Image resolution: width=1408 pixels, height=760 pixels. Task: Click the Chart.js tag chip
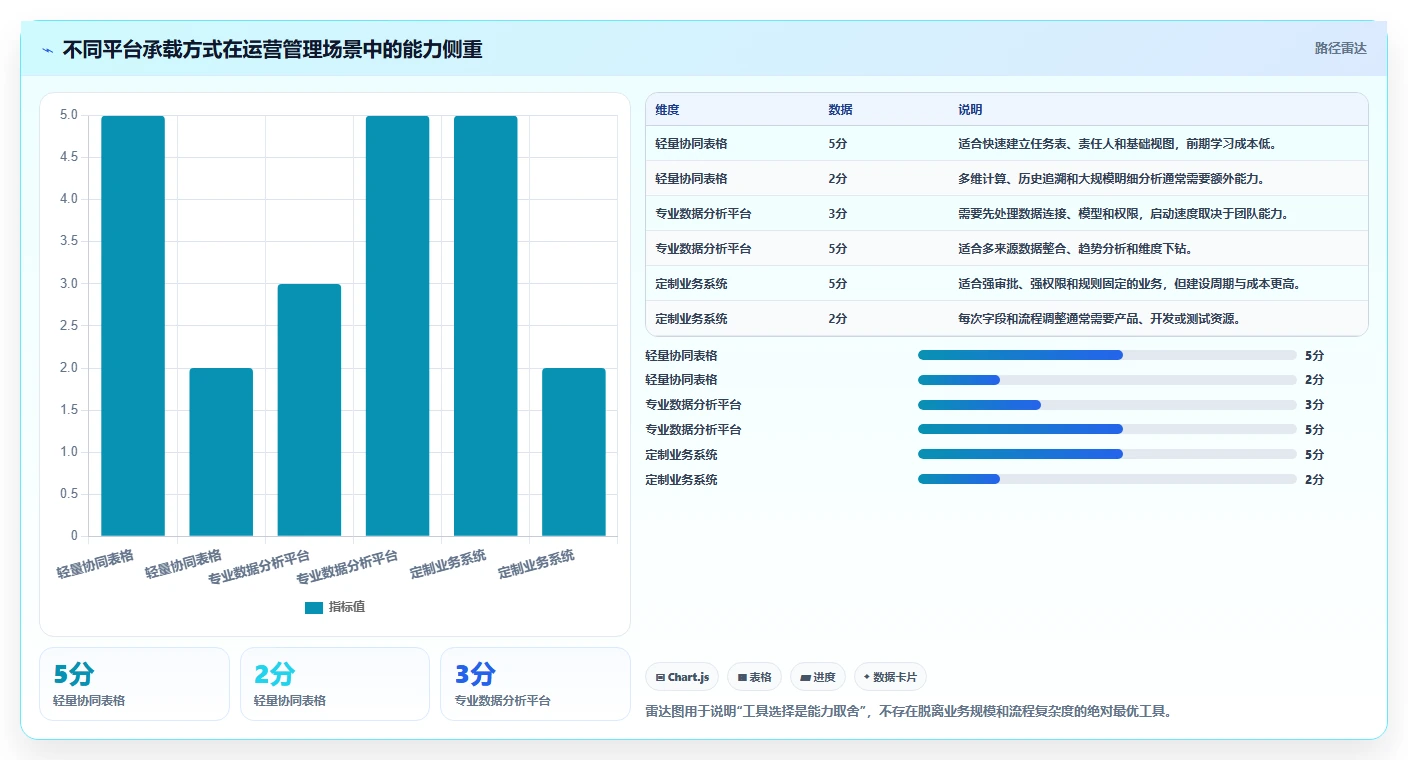(x=682, y=677)
